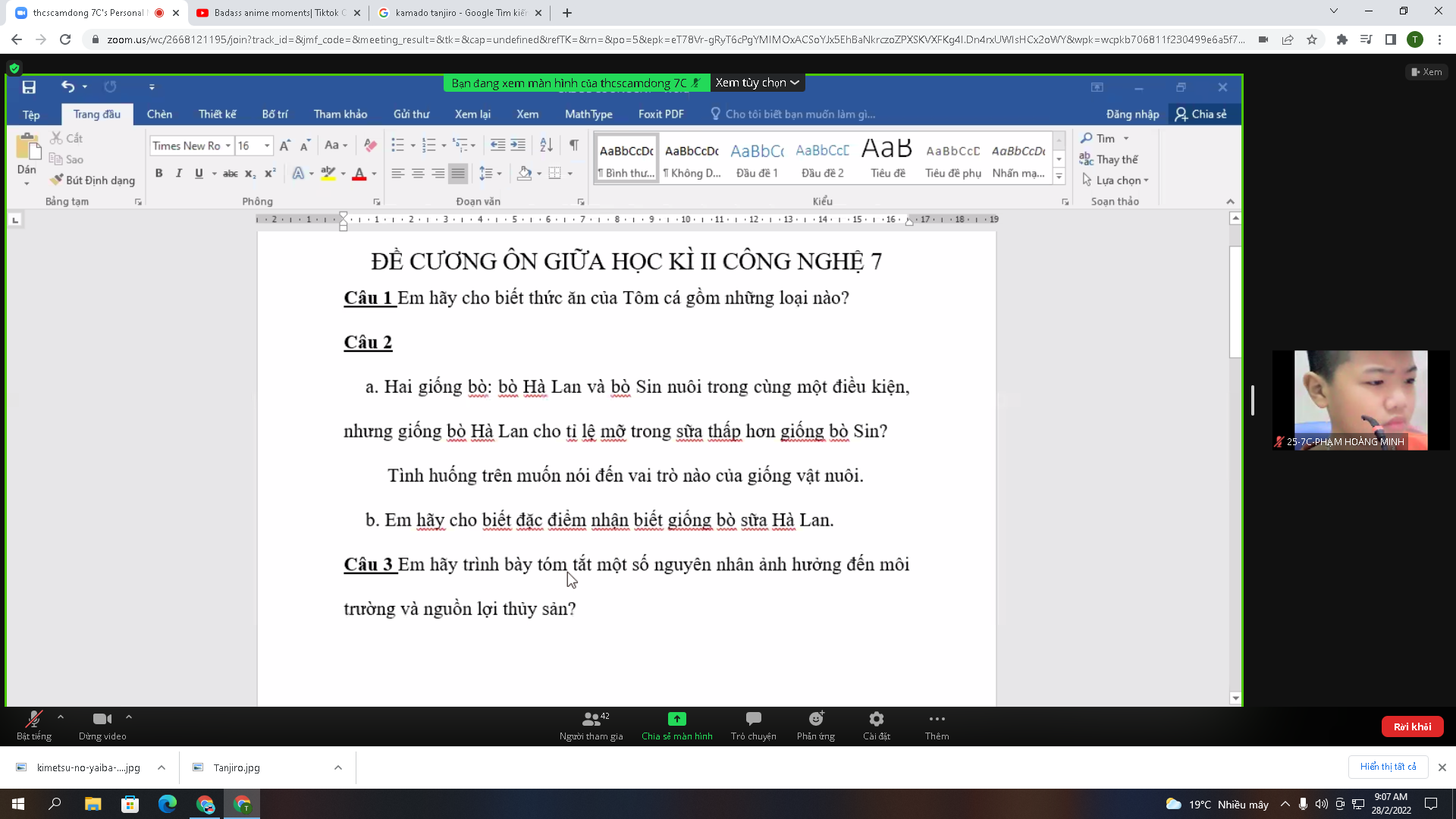The width and height of the screenshot is (1456, 819).
Task: Toggle Underline formatting
Action: pyautogui.click(x=199, y=174)
